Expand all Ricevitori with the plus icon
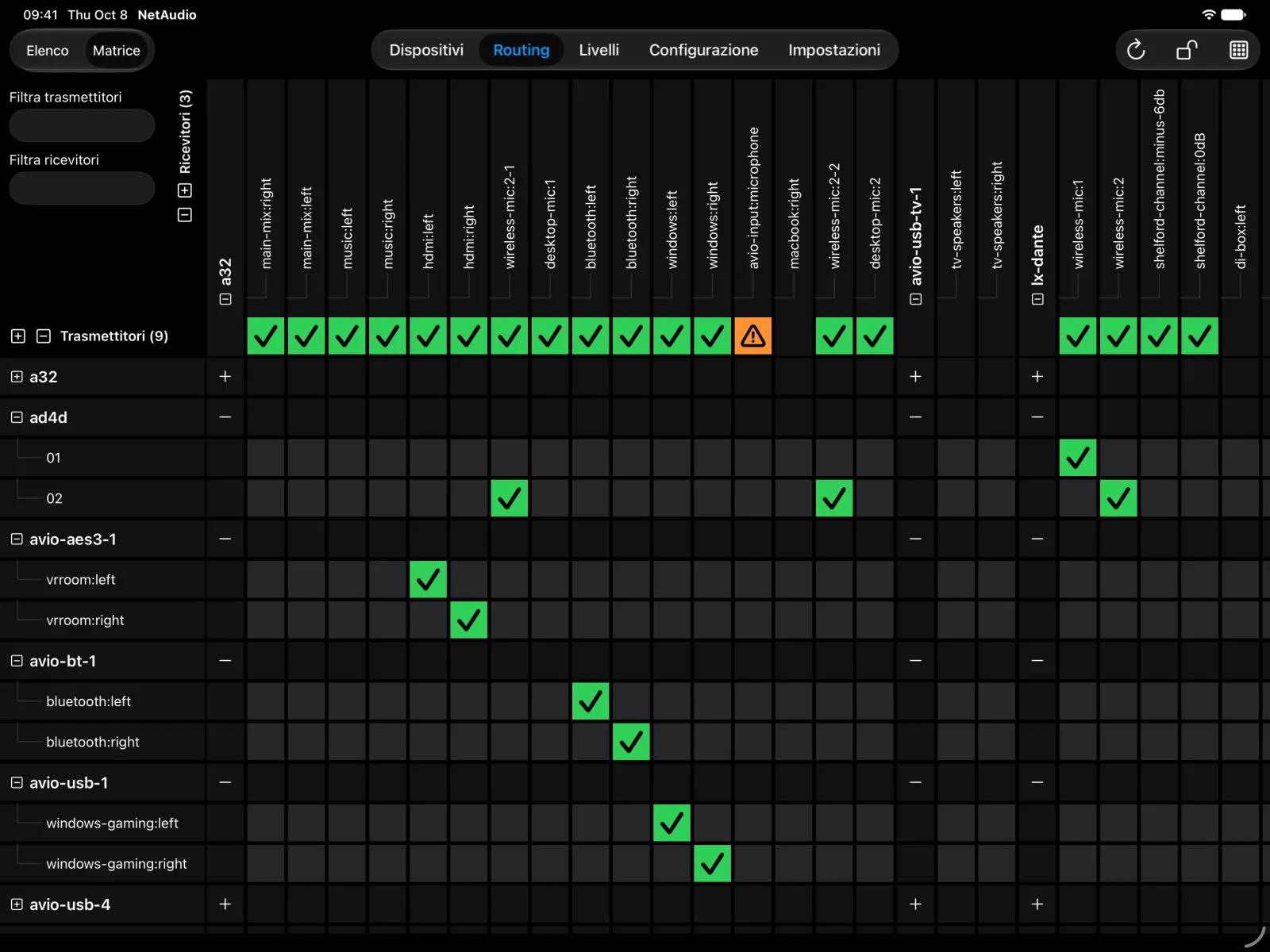The height and width of the screenshot is (952, 1270). 185,190
